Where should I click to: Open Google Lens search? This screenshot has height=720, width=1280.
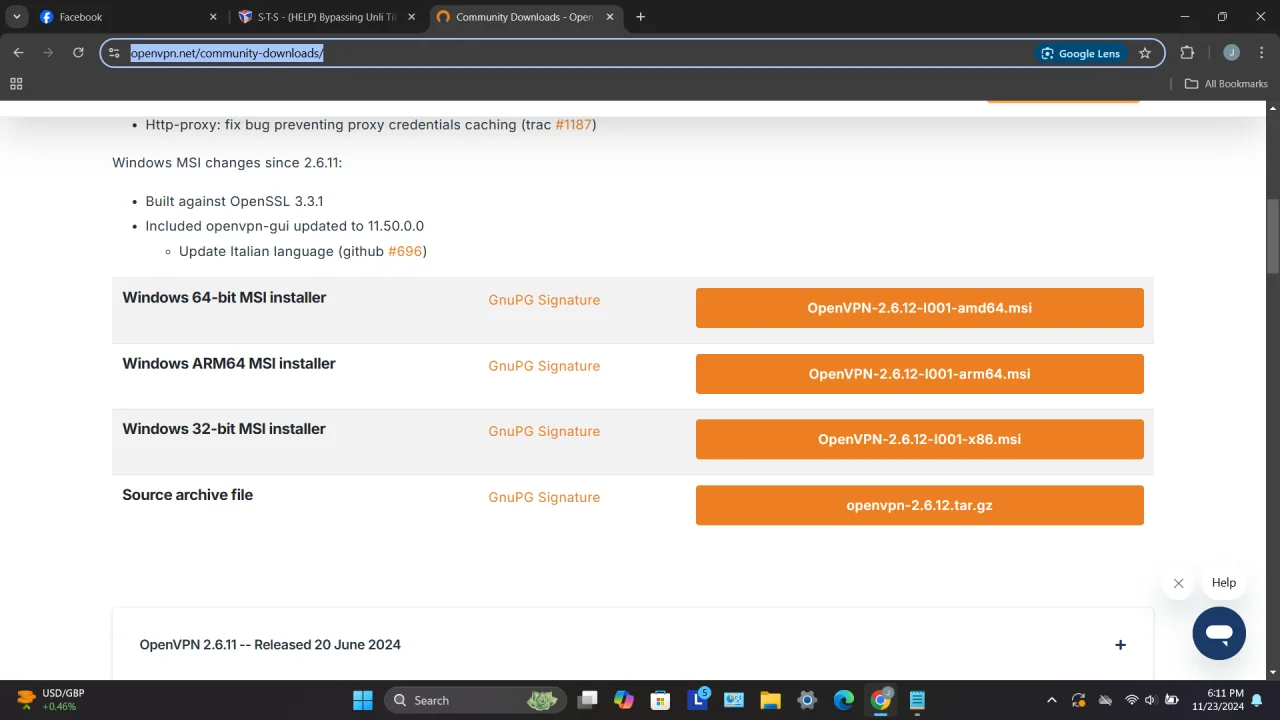1081,53
